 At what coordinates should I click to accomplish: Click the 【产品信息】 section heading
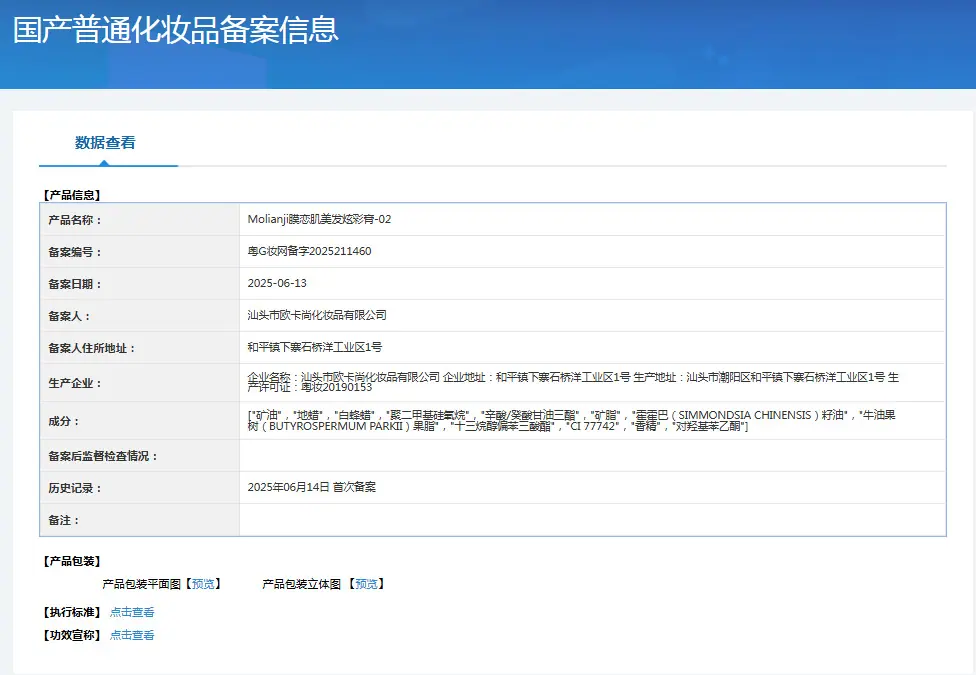point(72,195)
